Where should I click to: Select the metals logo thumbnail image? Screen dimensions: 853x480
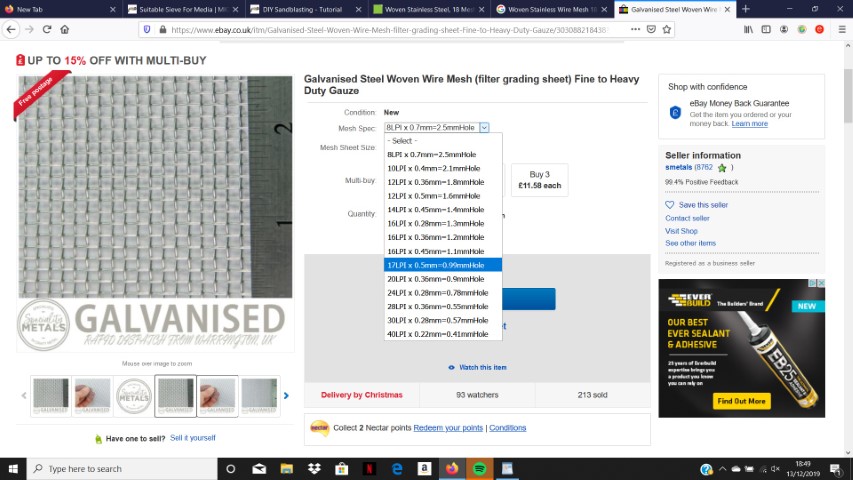point(134,396)
